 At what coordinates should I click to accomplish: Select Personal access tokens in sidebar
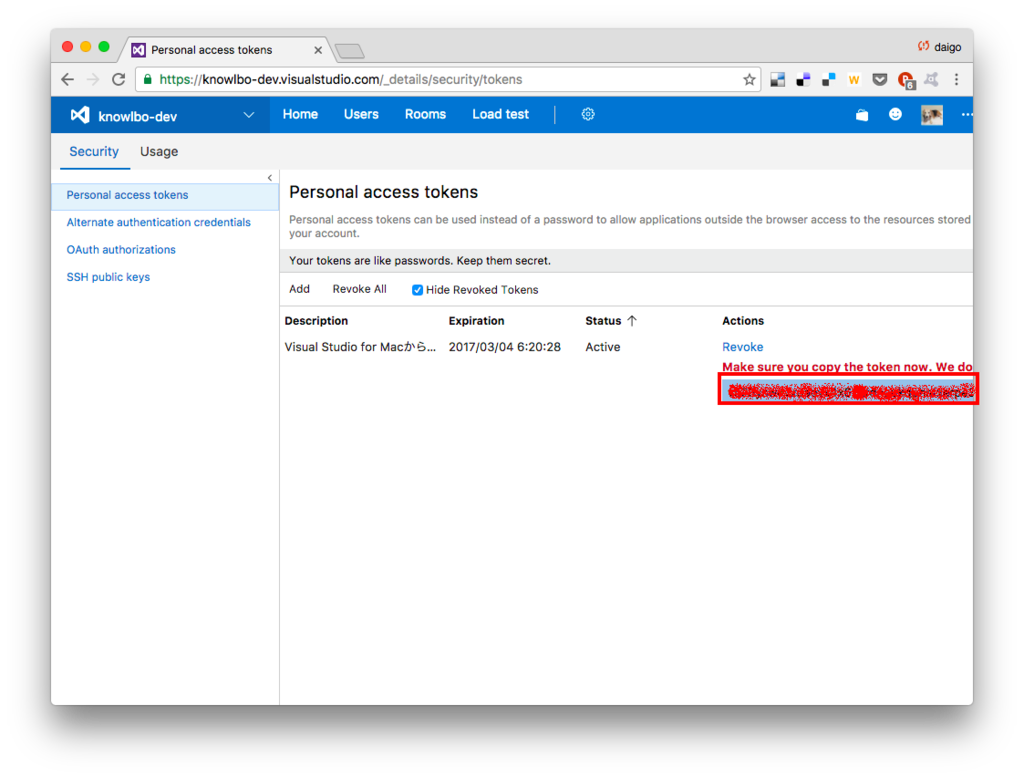(165, 195)
